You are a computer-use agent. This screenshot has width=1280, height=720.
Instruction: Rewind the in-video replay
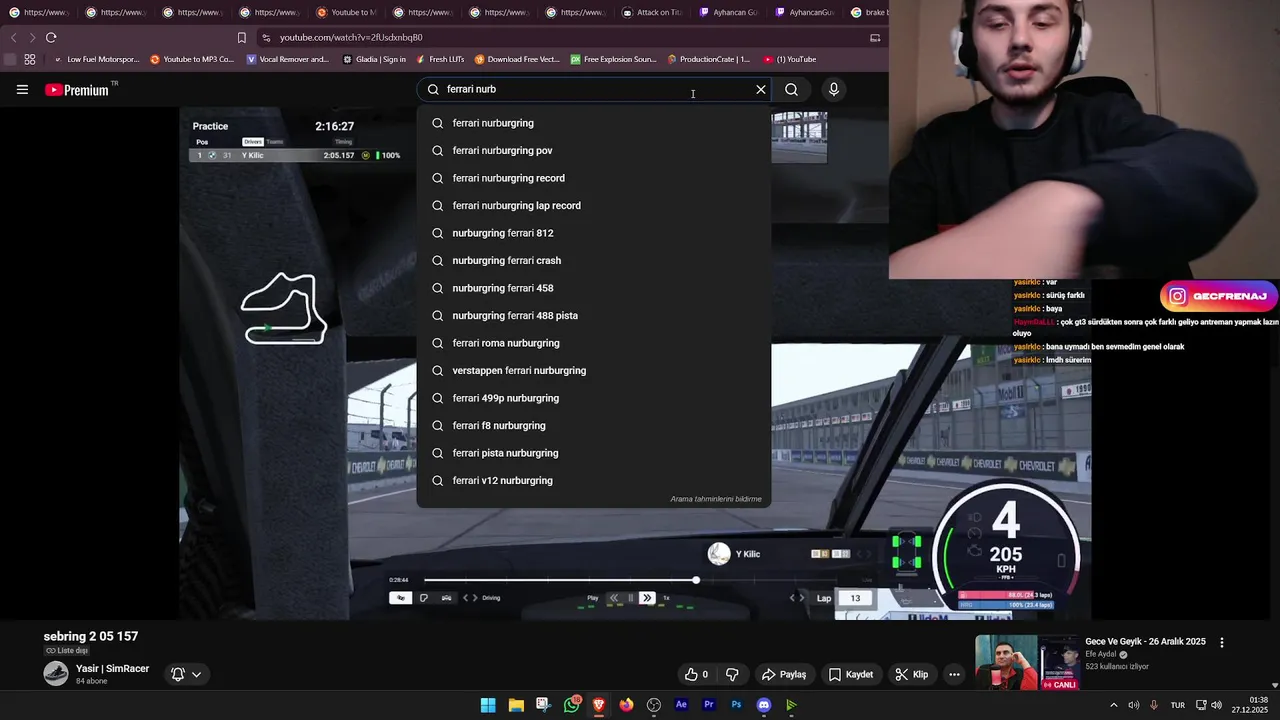(614, 598)
